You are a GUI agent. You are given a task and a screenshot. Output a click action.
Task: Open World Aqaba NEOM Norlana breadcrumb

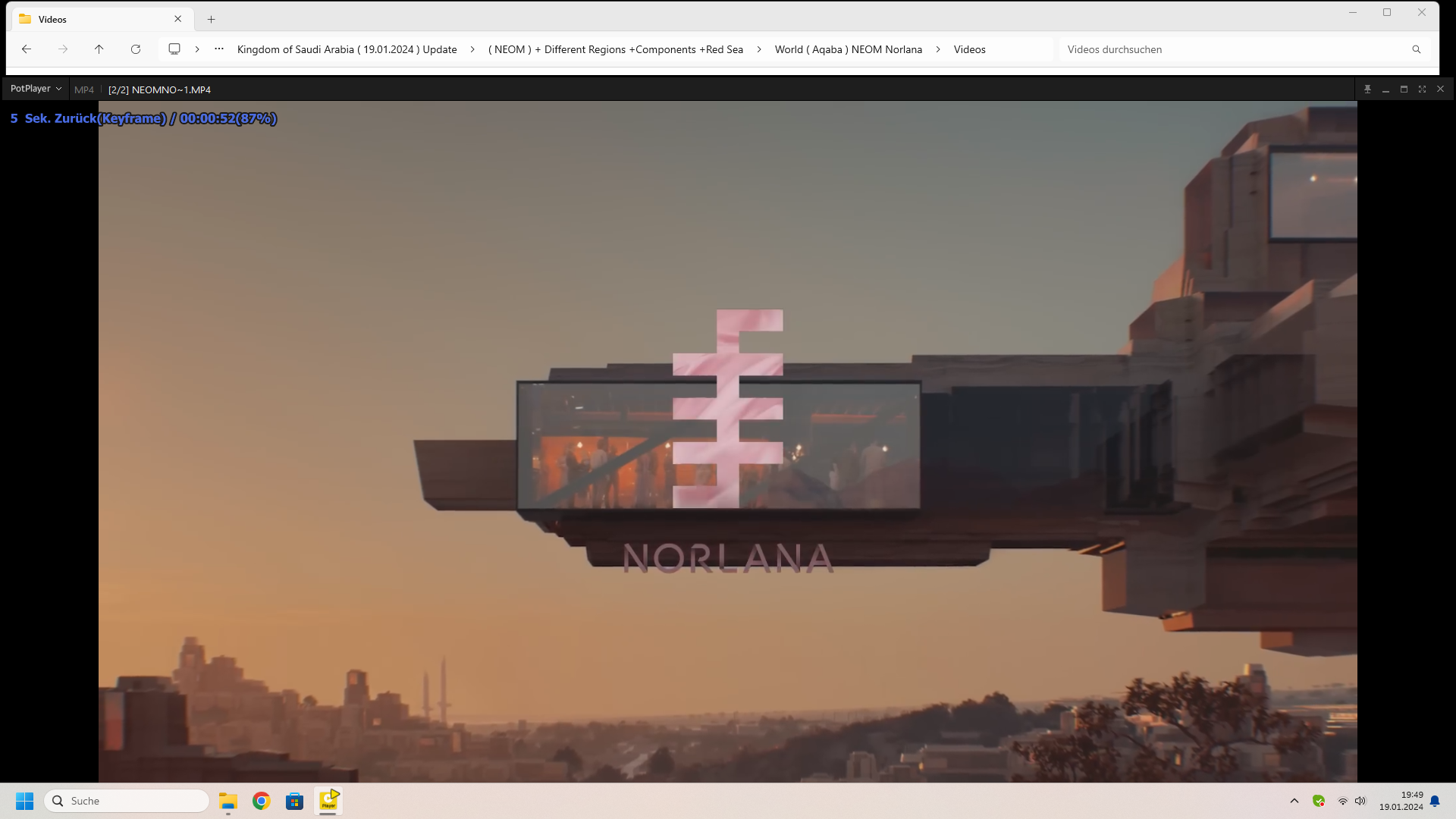pyautogui.click(x=849, y=49)
